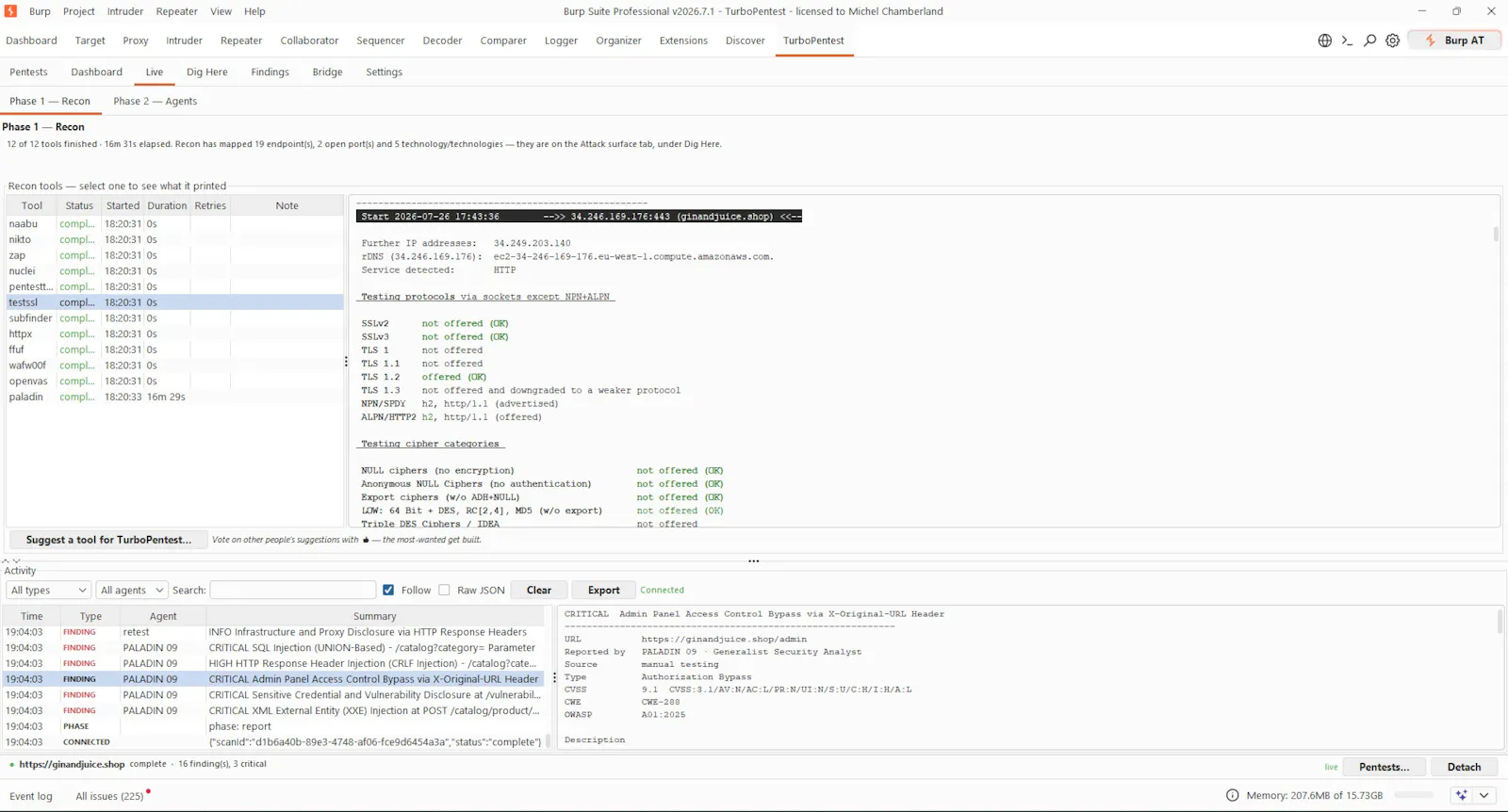This screenshot has height=812, width=1508.
Task: Click the finding detail vertical scrollbar
Action: coord(1500,622)
